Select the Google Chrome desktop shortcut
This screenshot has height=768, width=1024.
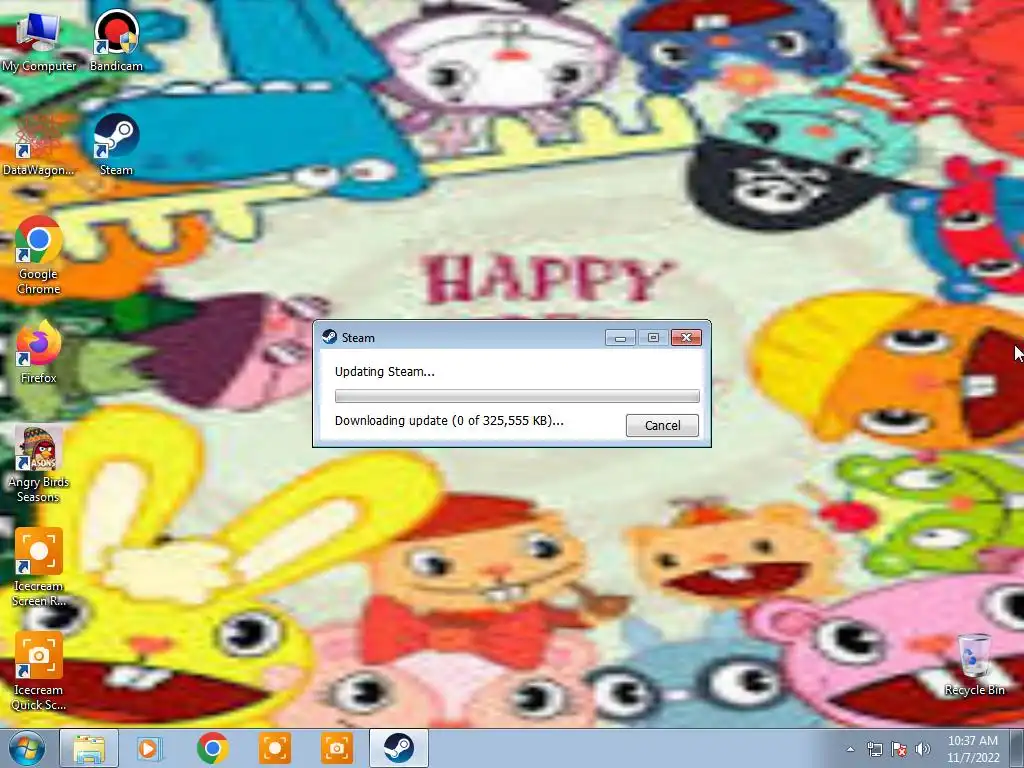(x=39, y=255)
